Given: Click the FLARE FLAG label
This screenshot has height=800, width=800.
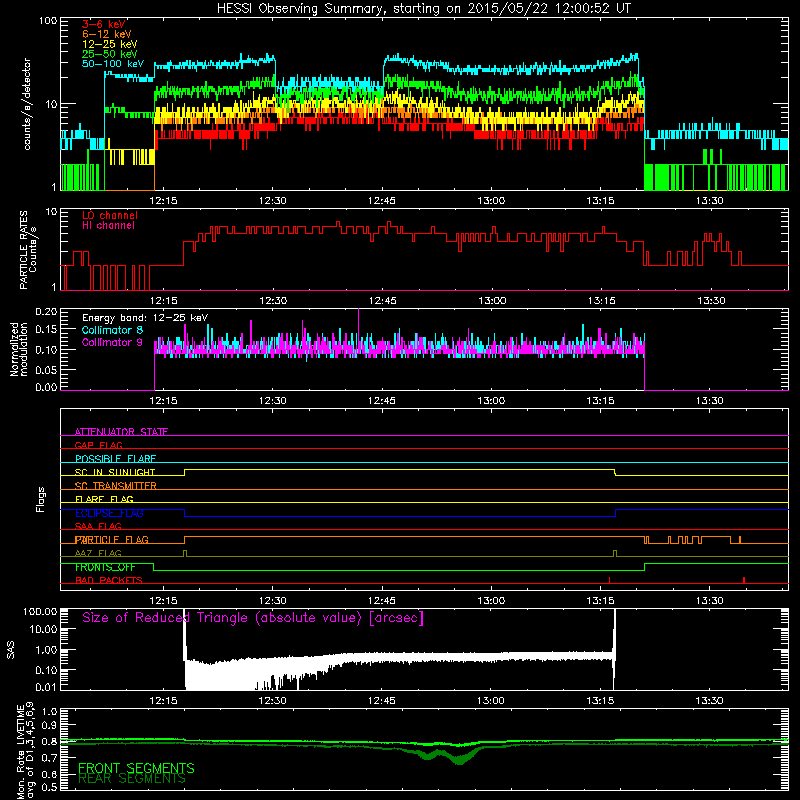Looking at the screenshot, I should [x=104, y=499].
